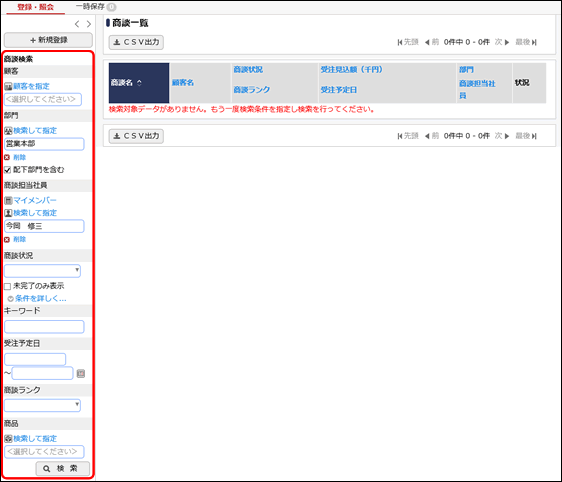
Task: Click the red delete icon under 営業本部
Action: 7,157
